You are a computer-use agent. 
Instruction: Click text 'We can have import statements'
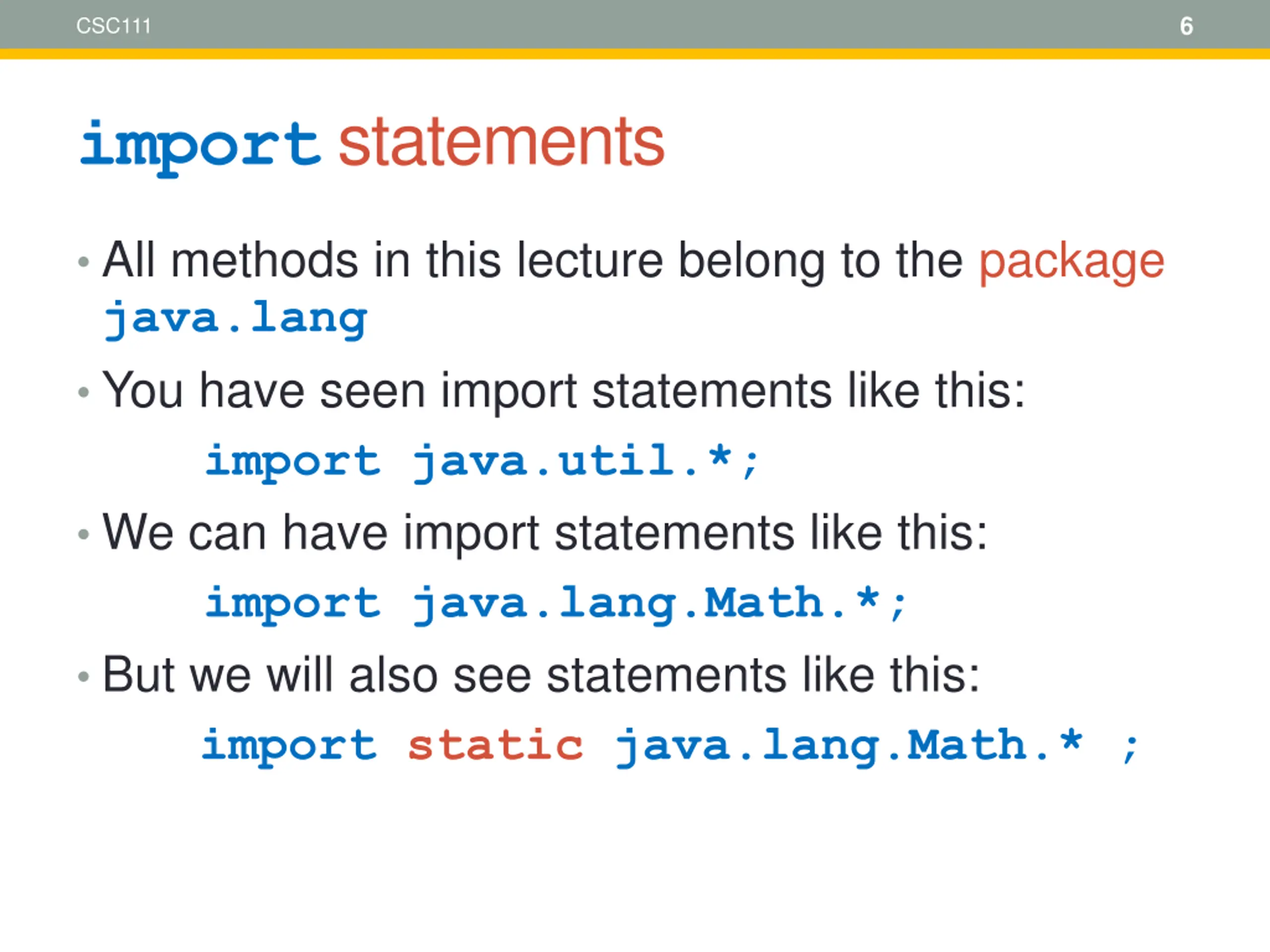coord(448,534)
